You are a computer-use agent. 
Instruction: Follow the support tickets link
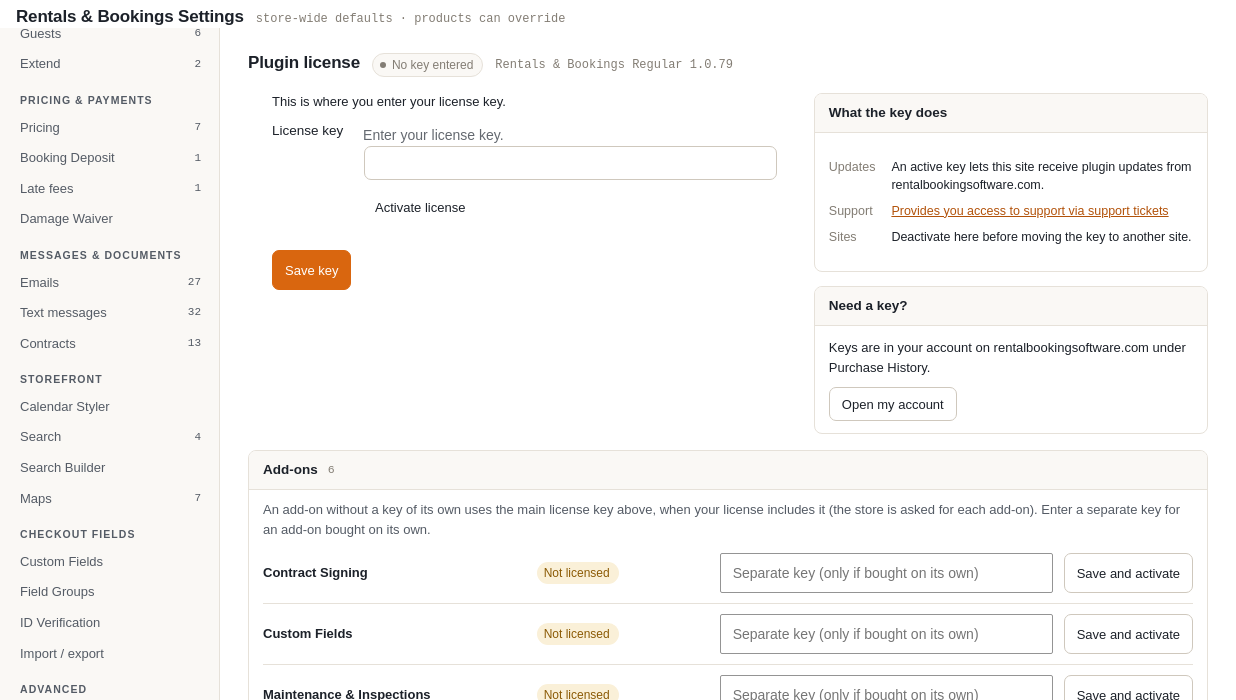[x=1029, y=211]
